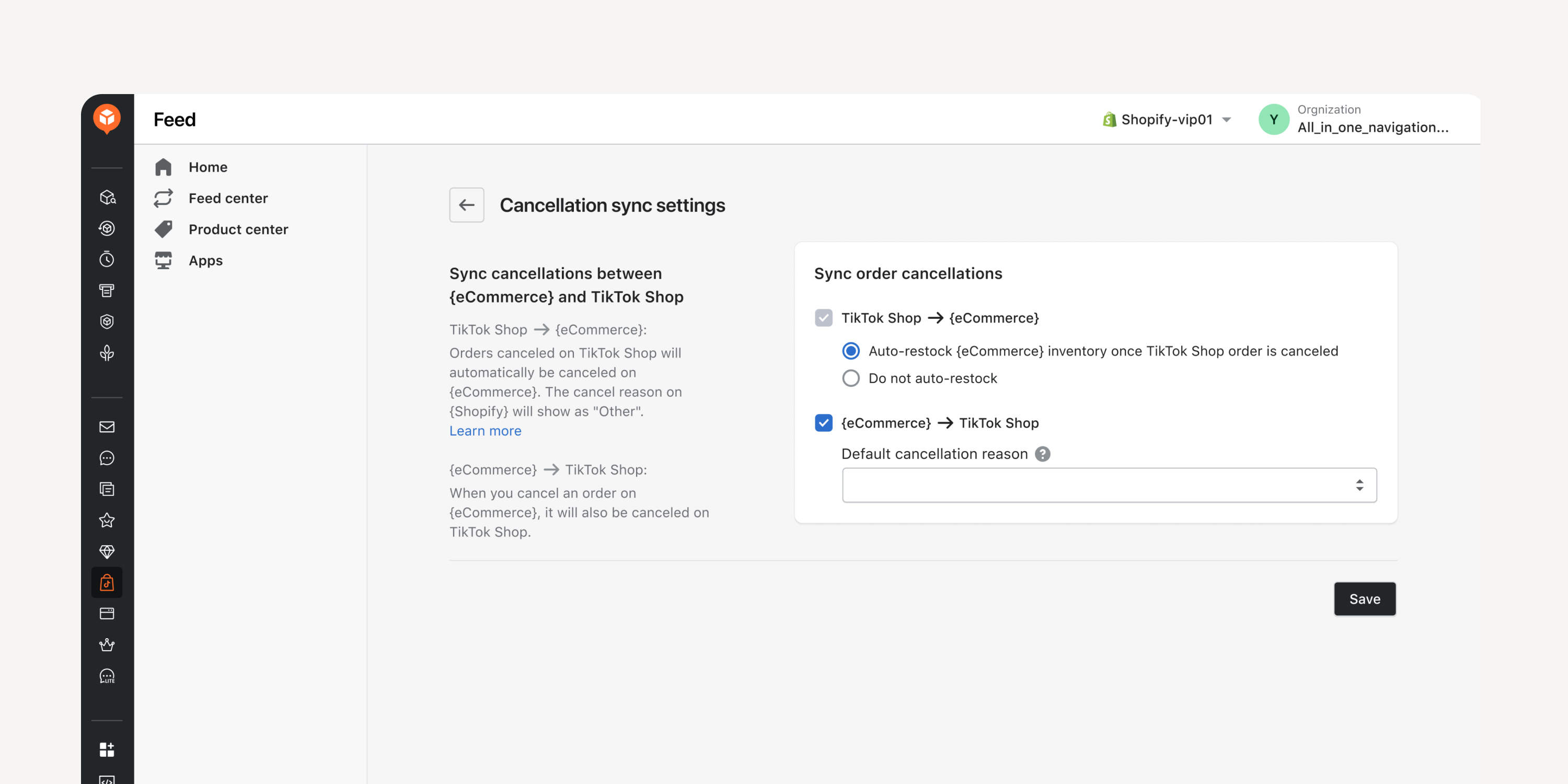
Task: Click the Sync order cancellations card title
Action: pyautogui.click(x=908, y=273)
